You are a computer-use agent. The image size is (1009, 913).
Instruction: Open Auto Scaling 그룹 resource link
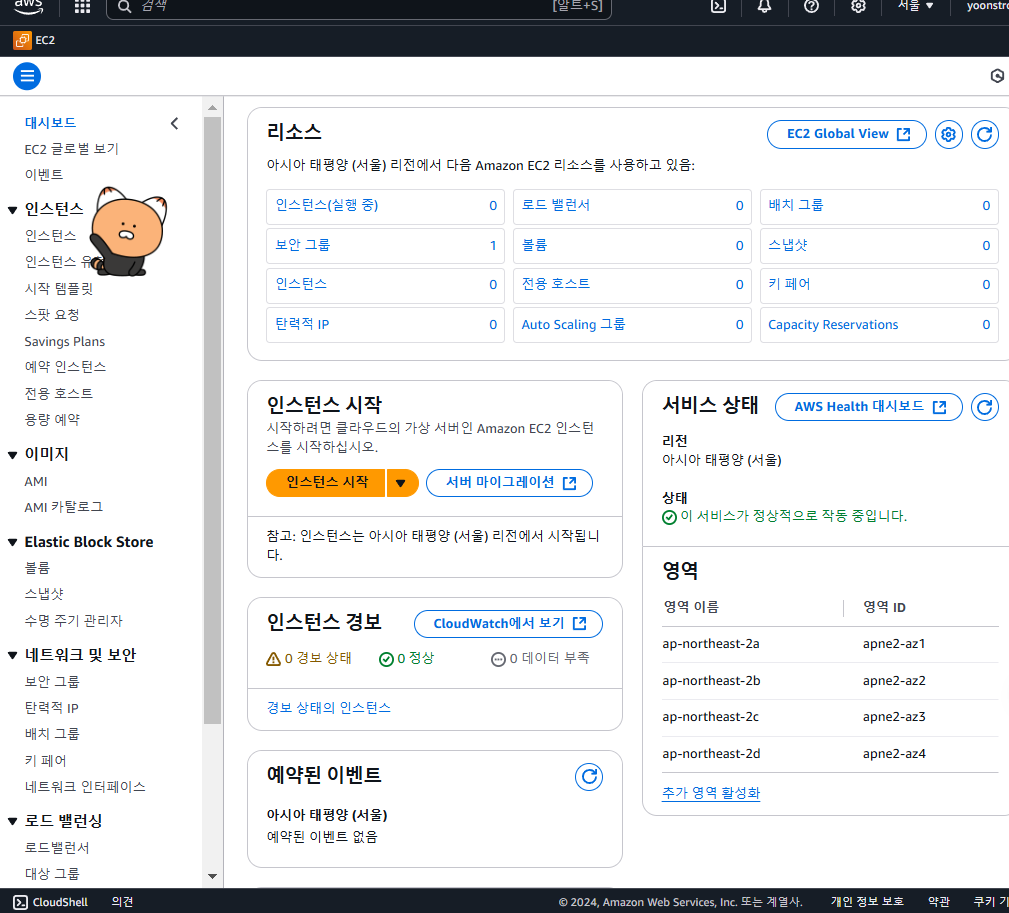point(573,324)
